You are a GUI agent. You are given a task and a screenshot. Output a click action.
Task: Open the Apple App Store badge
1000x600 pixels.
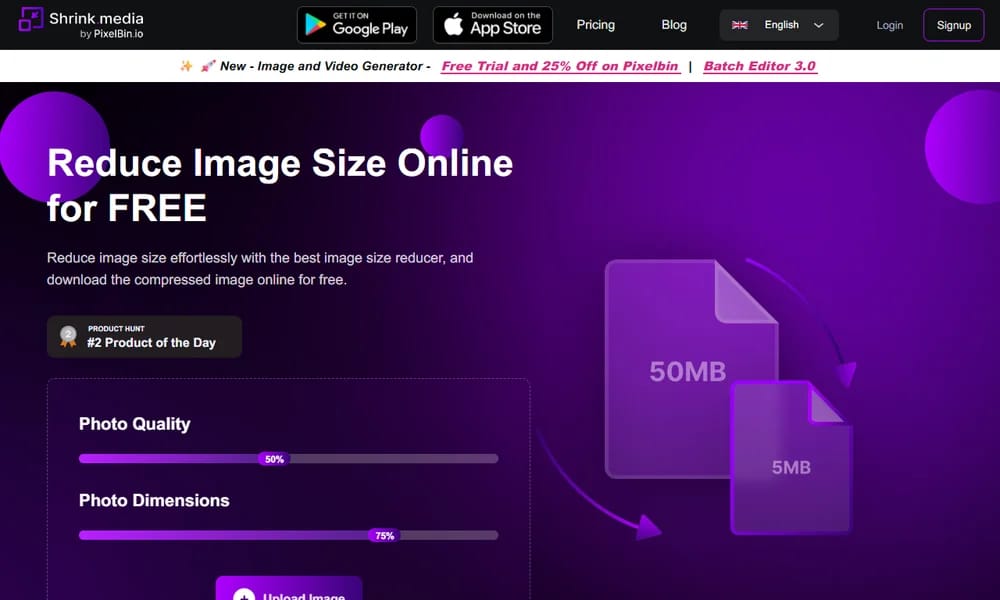(x=492, y=25)
